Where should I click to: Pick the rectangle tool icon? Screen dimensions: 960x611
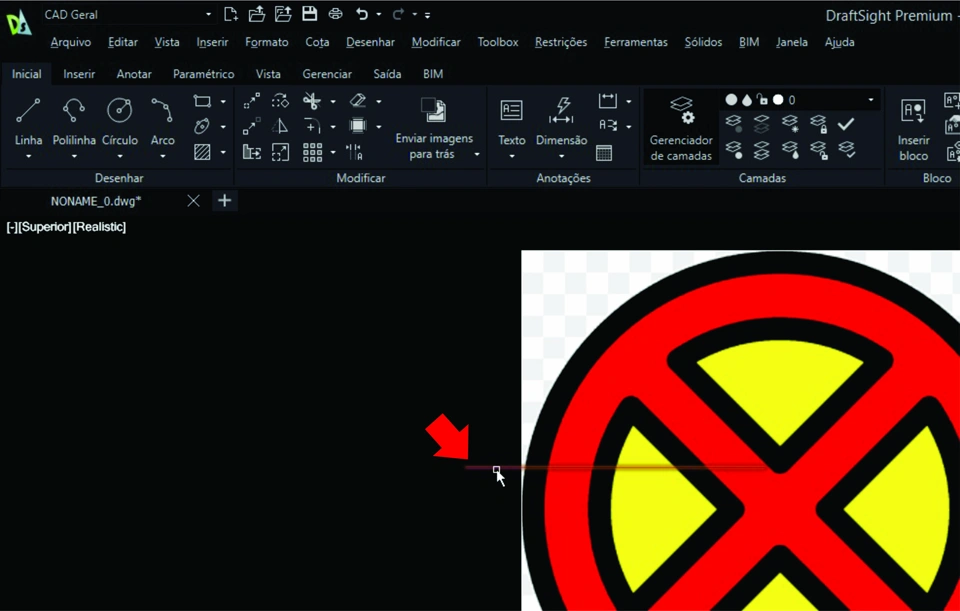click(202, 101)
